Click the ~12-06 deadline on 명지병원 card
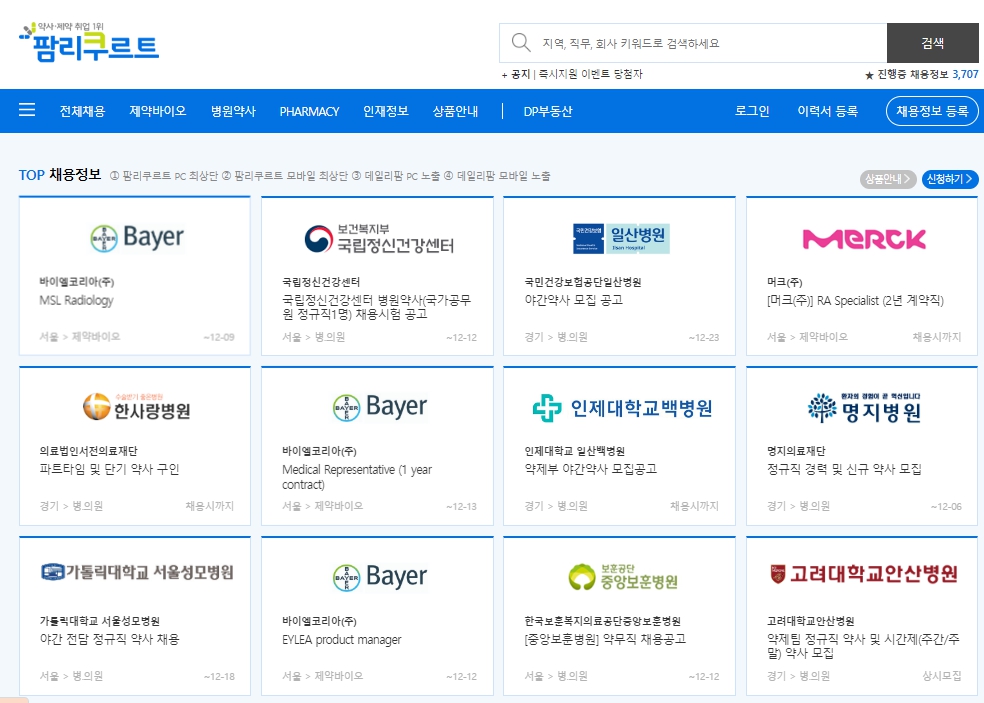Screen dimensions: 984x703 tap(946, 507)
